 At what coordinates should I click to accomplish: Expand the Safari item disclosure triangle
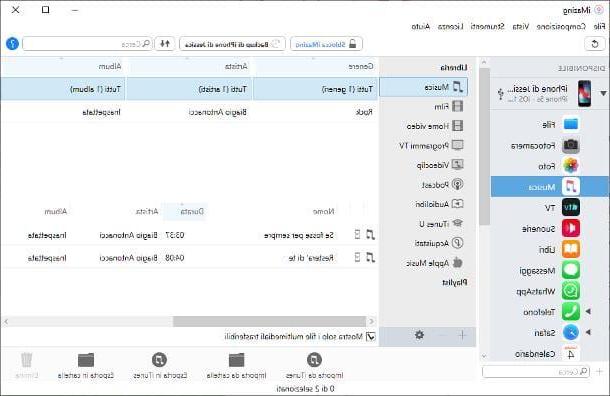point(588,332)
